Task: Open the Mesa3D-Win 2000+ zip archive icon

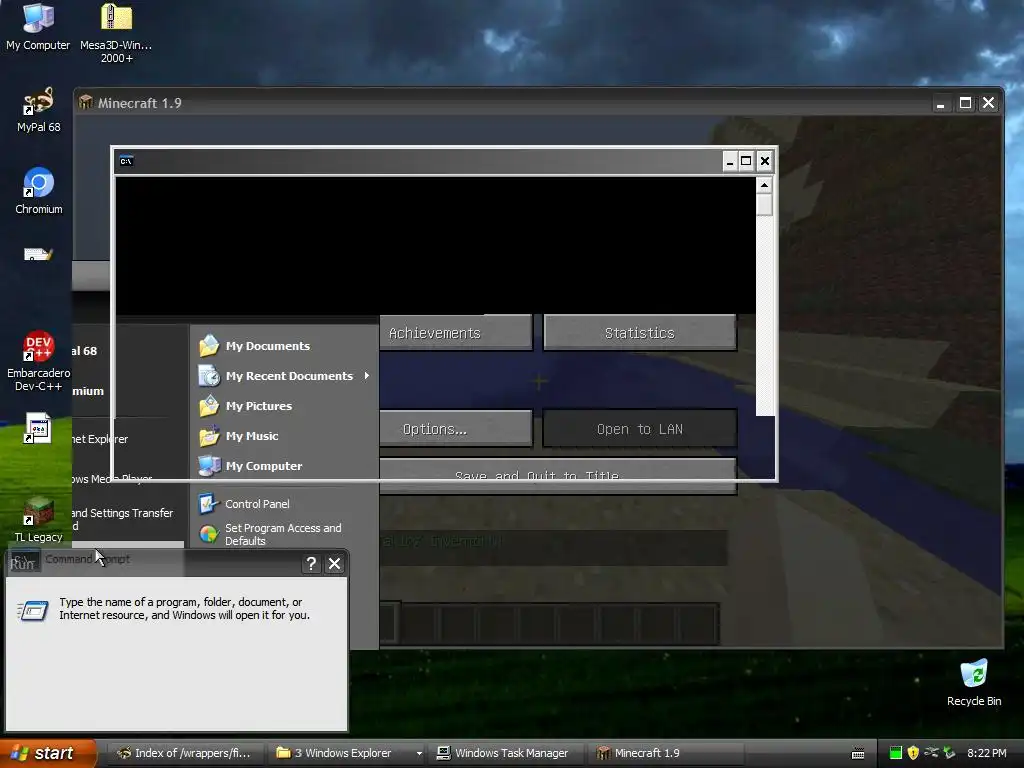Action: pyautogui.click(x=116, y=31)
